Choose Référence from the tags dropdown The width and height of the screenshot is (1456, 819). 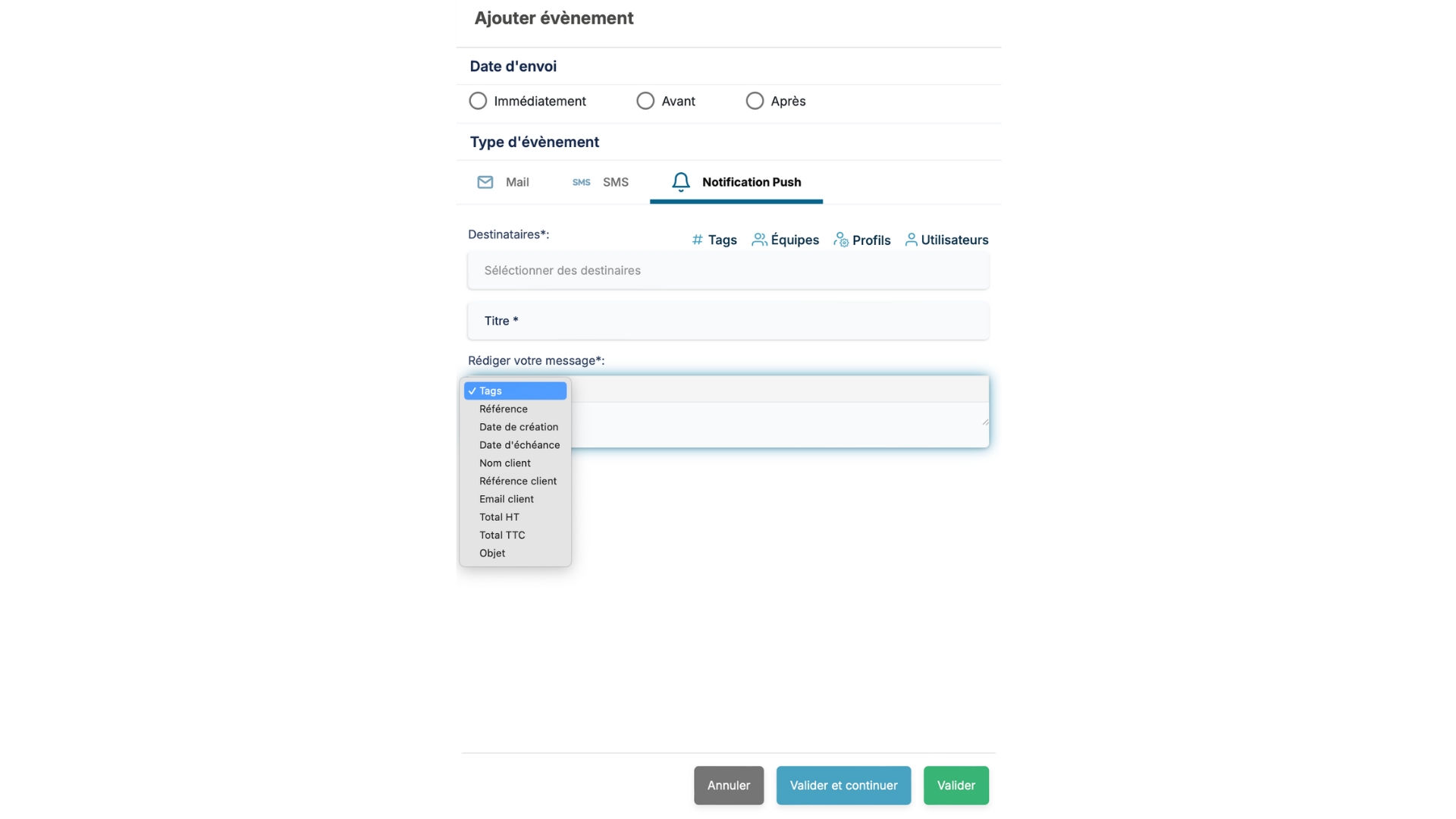504,409
